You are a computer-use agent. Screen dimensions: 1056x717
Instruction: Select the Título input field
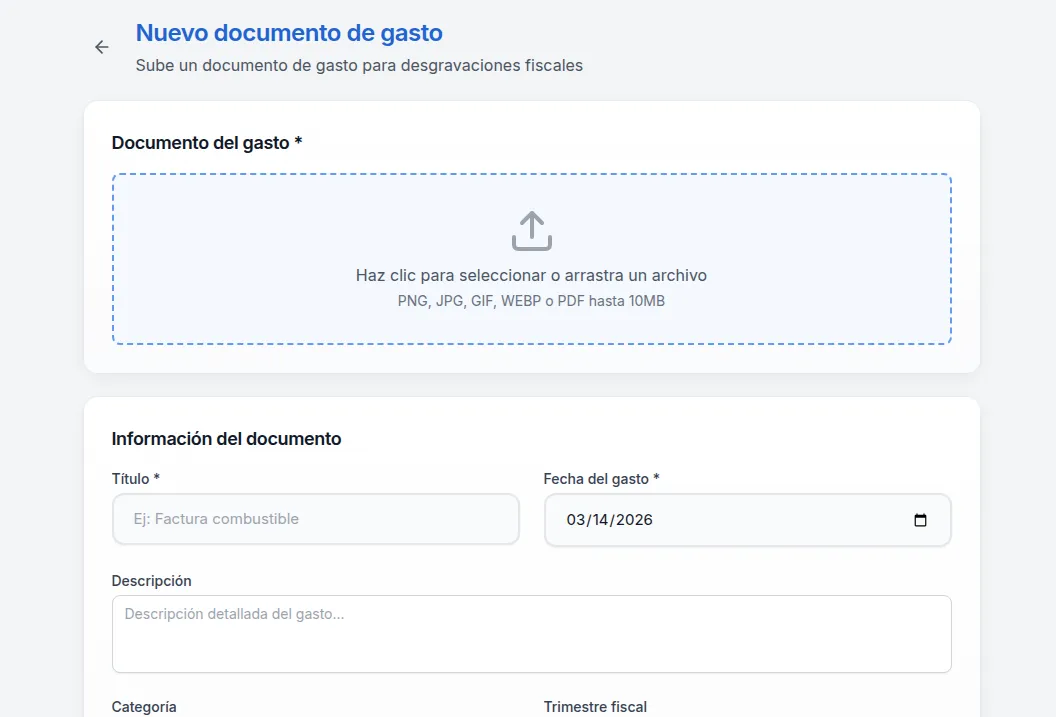(x=315, y=519)
